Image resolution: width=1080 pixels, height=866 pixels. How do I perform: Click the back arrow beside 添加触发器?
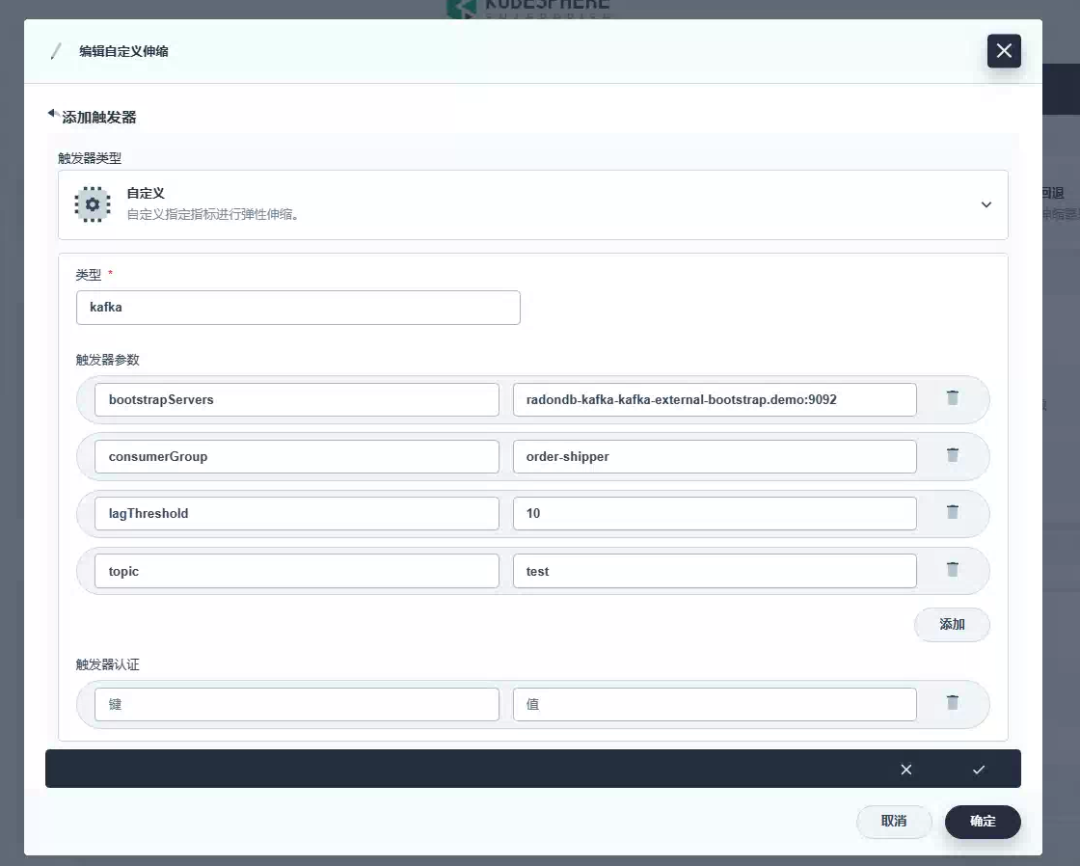[x=52, y=113]
